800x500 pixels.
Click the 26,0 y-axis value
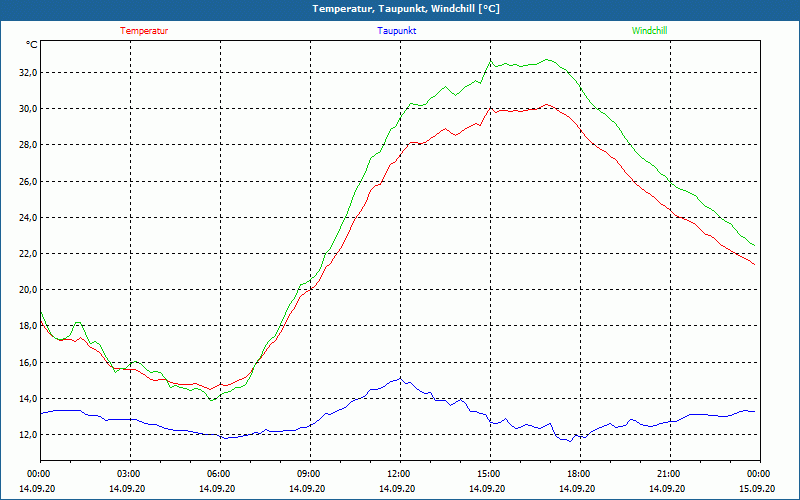click(28, 182)
